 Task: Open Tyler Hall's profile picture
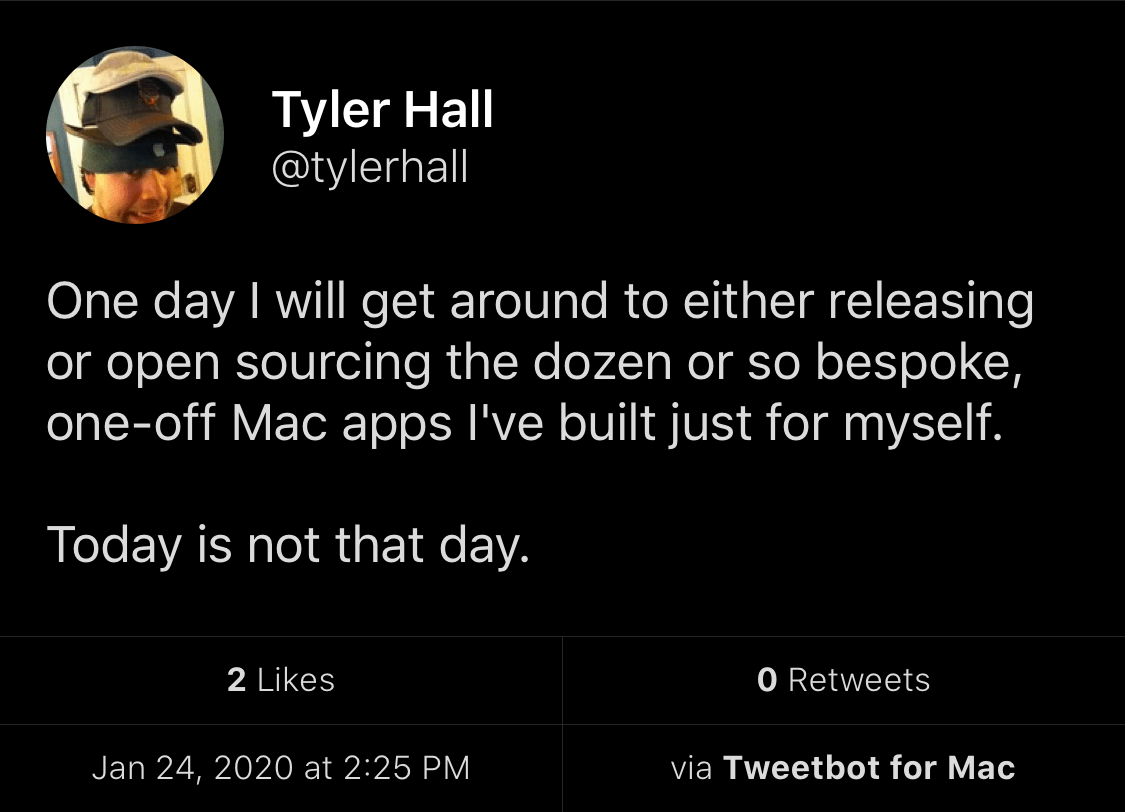(134, 135)
